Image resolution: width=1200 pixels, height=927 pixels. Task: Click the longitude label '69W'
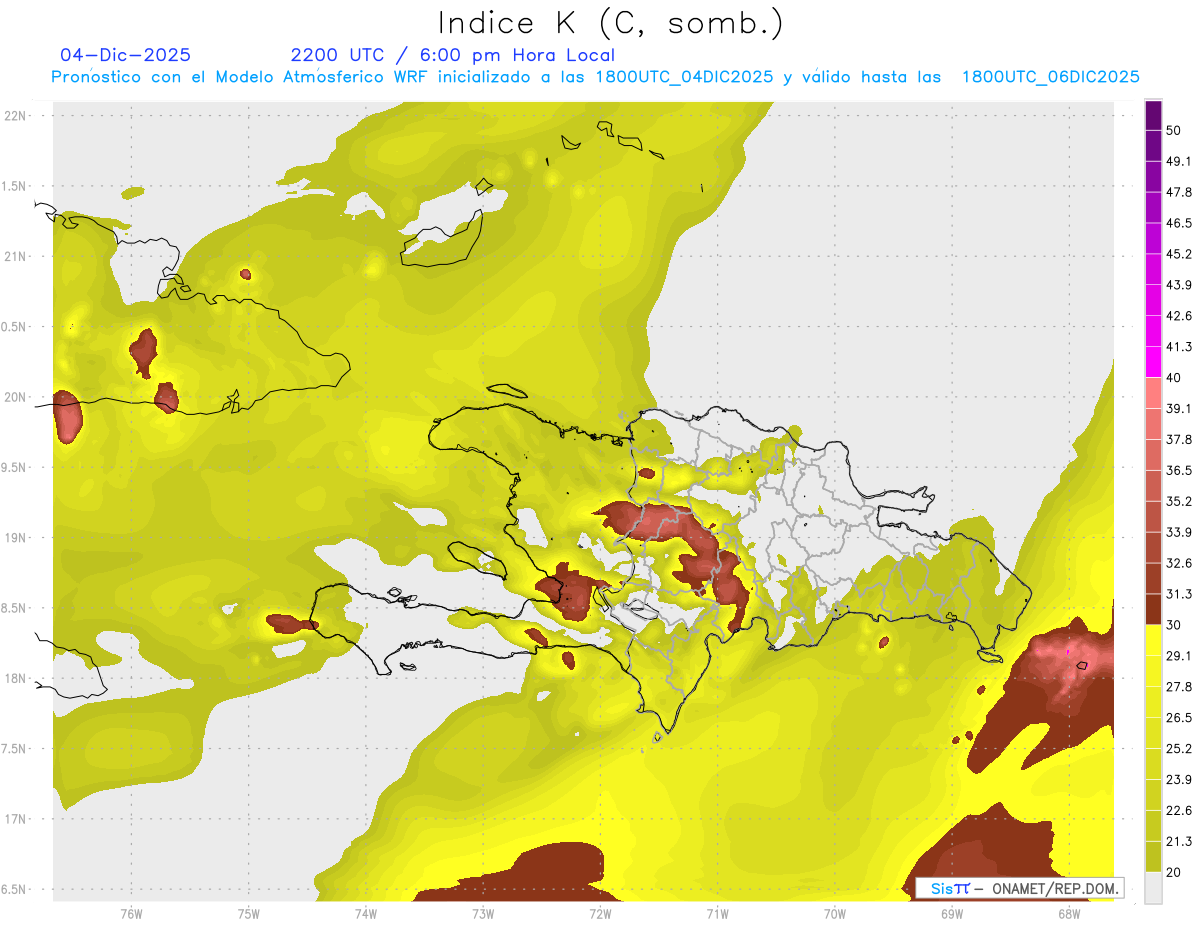(x=952, y=914)
